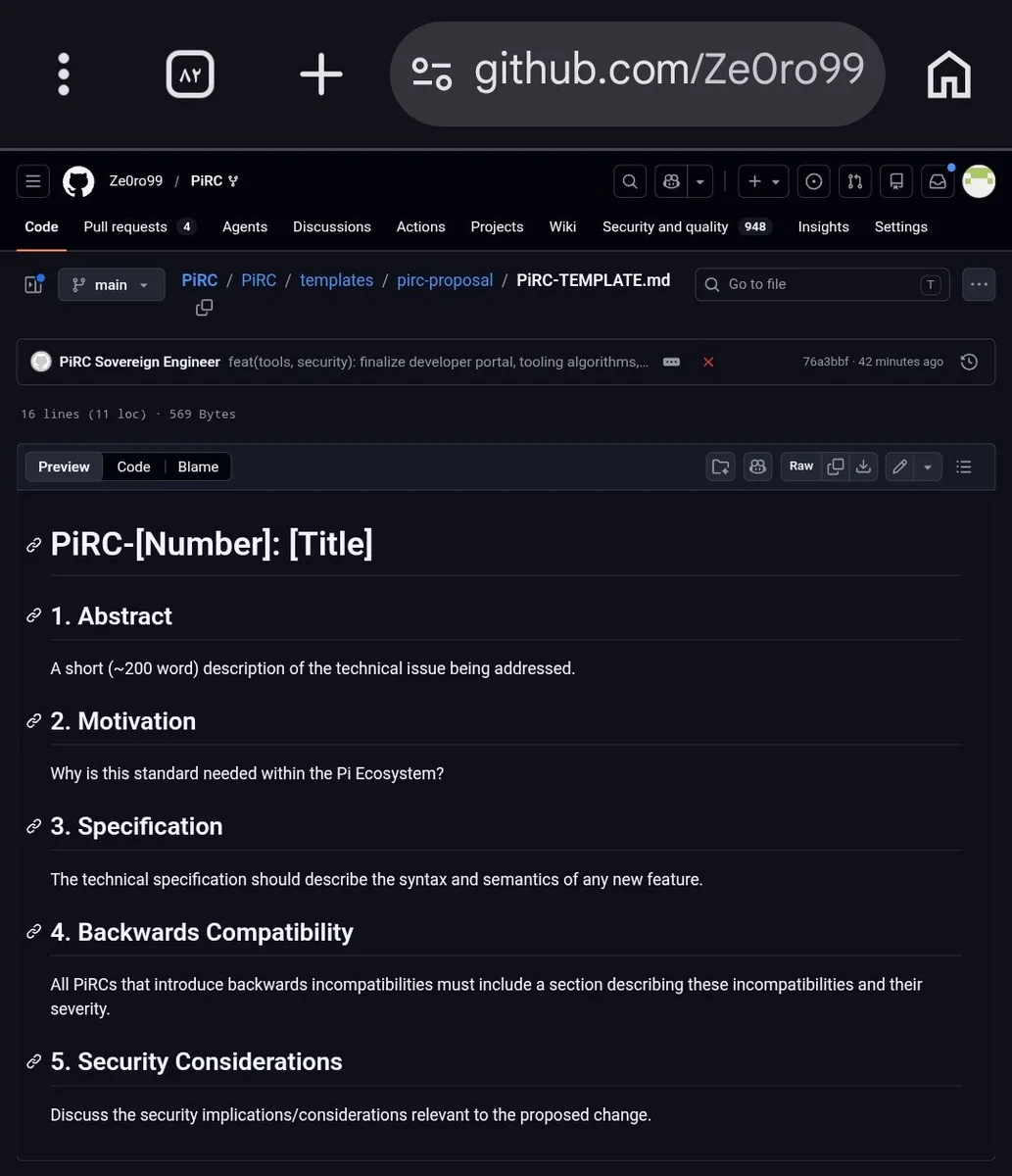This screenshot has height=1176, width=1012.
Task: Switch to Blame view button
Action: pos(198,466)
